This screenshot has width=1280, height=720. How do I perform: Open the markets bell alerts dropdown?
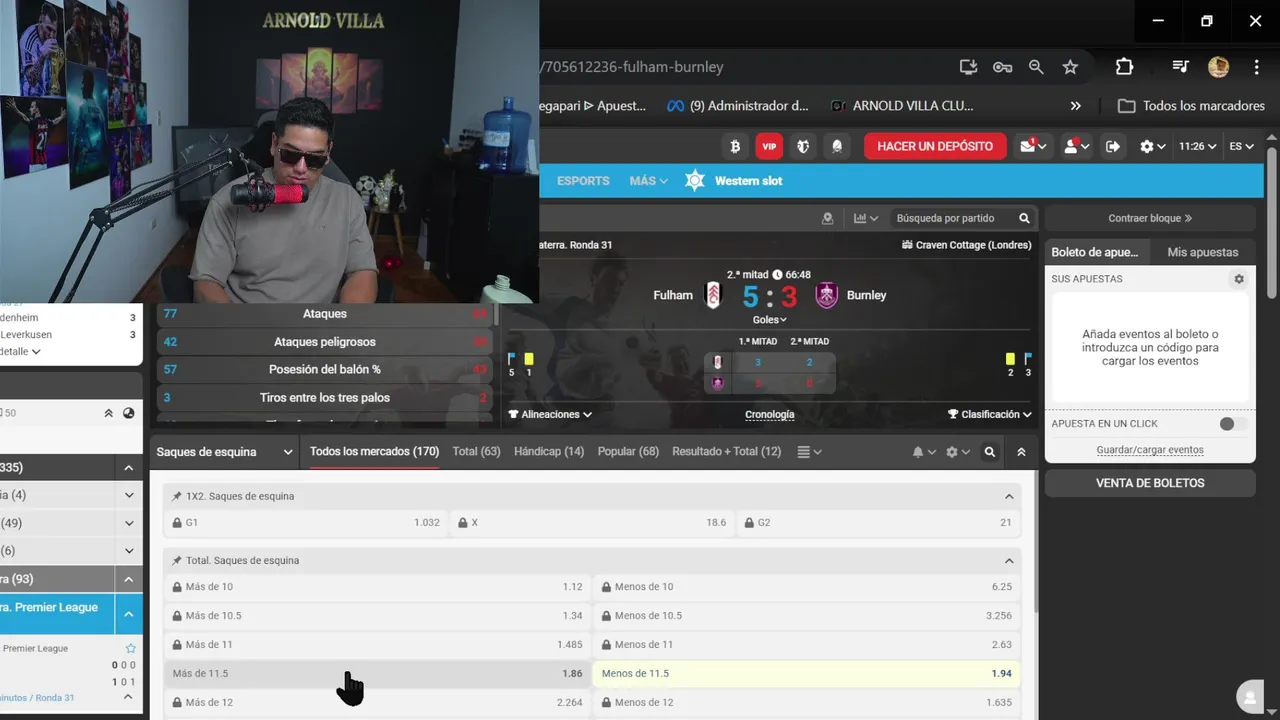click(923, 452)
